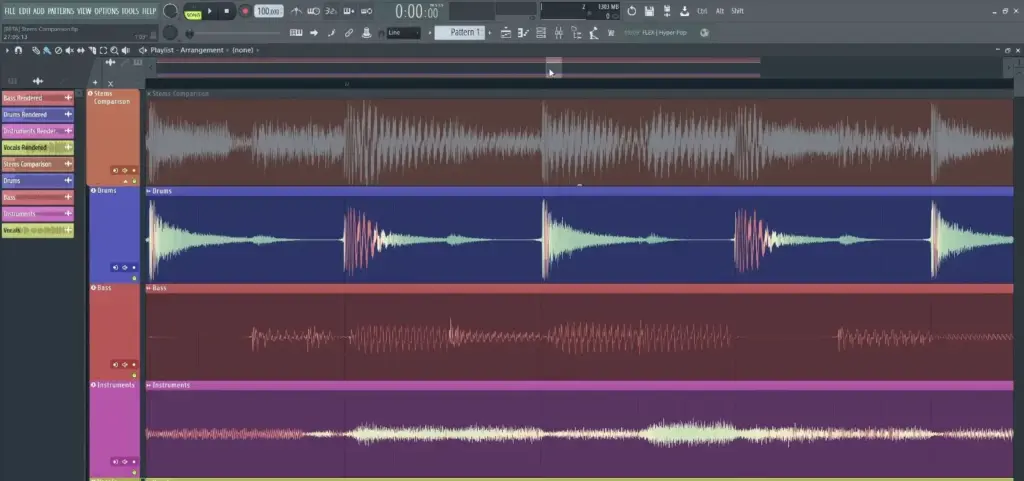Select the pencil draw tool in playlist
Screen dimensions: 1024x481
tap(36, 50)
